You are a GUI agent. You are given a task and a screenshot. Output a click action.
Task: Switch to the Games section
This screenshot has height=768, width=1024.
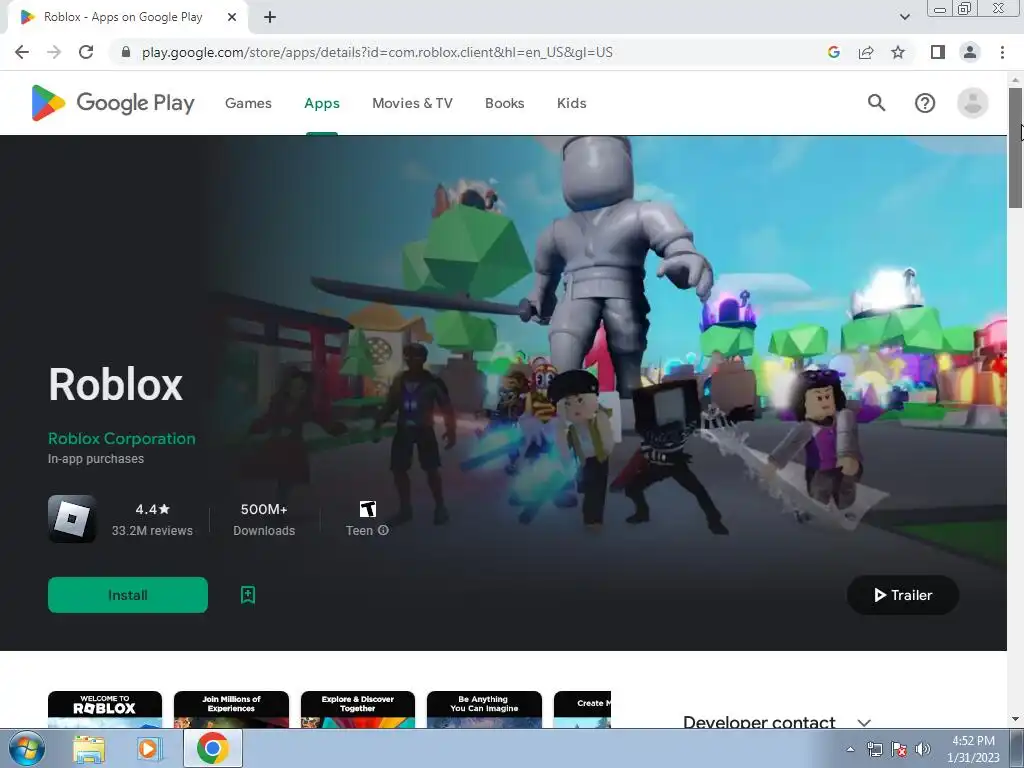point(248,103)
